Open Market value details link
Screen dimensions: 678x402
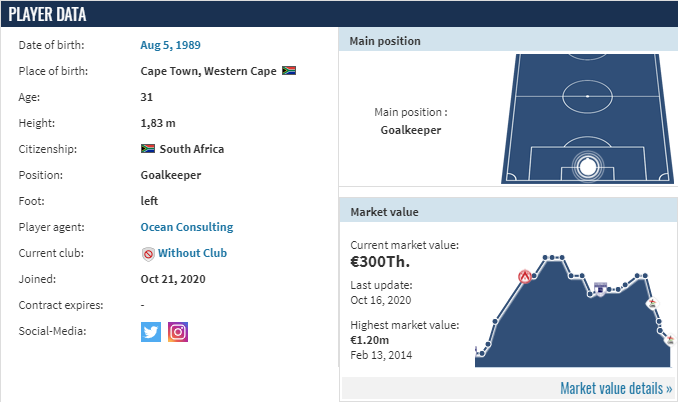pyautogui.click(x=616, y=388)
